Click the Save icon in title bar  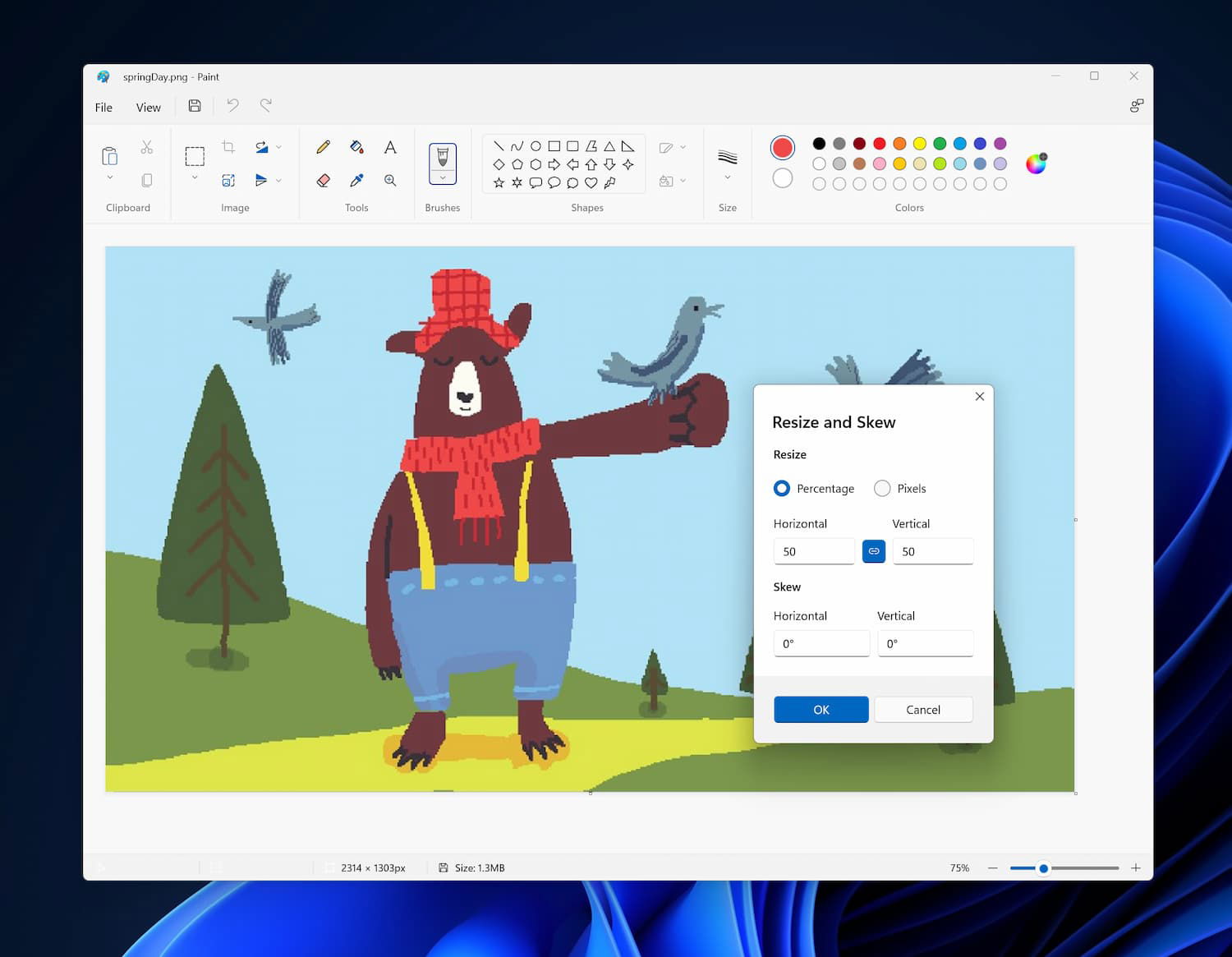195,106
